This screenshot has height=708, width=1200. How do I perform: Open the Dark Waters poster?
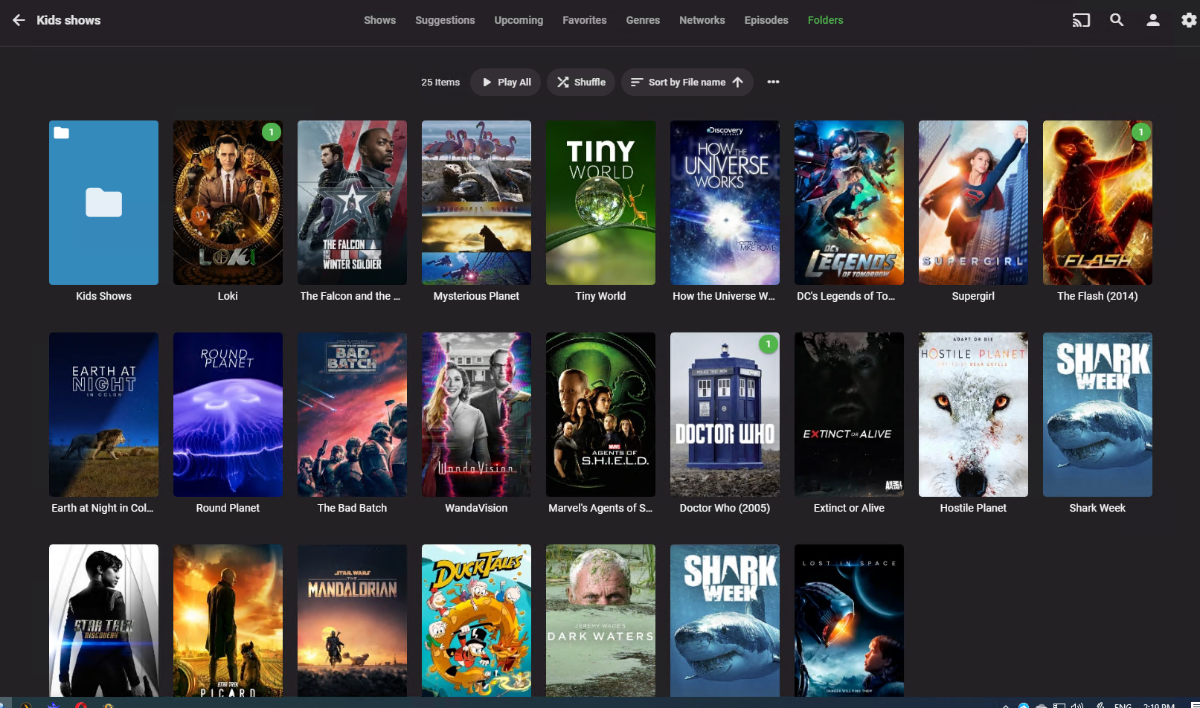pyautogui.click(x=600, y=620)
